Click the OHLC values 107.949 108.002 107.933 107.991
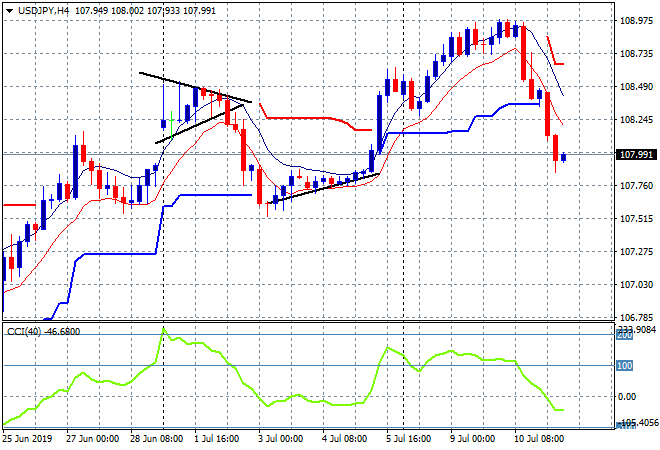660x450 pixels. 145,11
